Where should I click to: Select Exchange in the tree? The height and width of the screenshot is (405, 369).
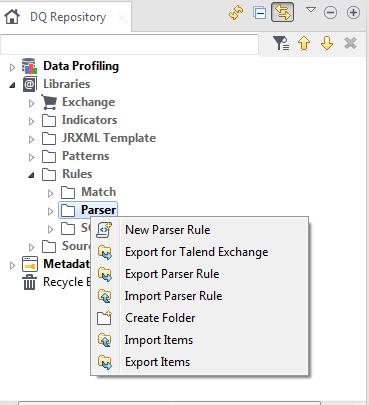click(x=88, y=102)
